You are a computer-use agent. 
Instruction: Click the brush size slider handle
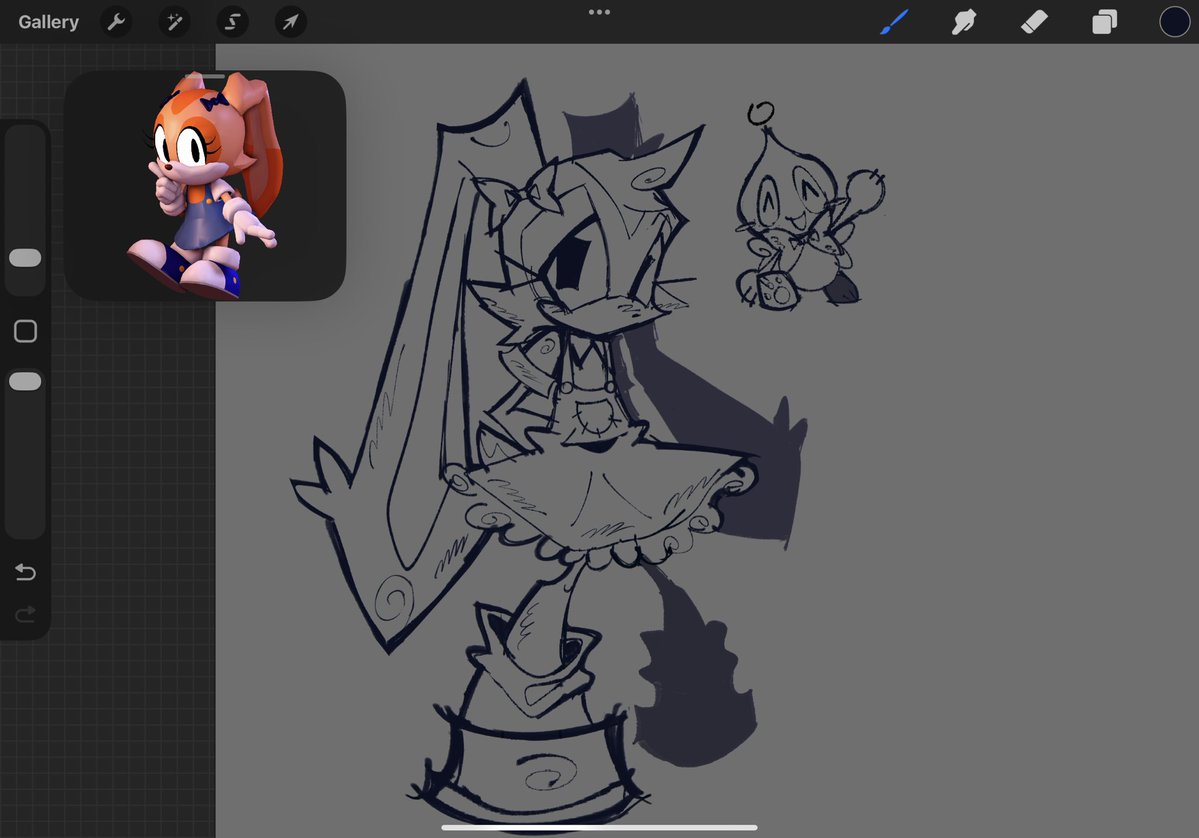pyautogui.click(x=25, y=258)
